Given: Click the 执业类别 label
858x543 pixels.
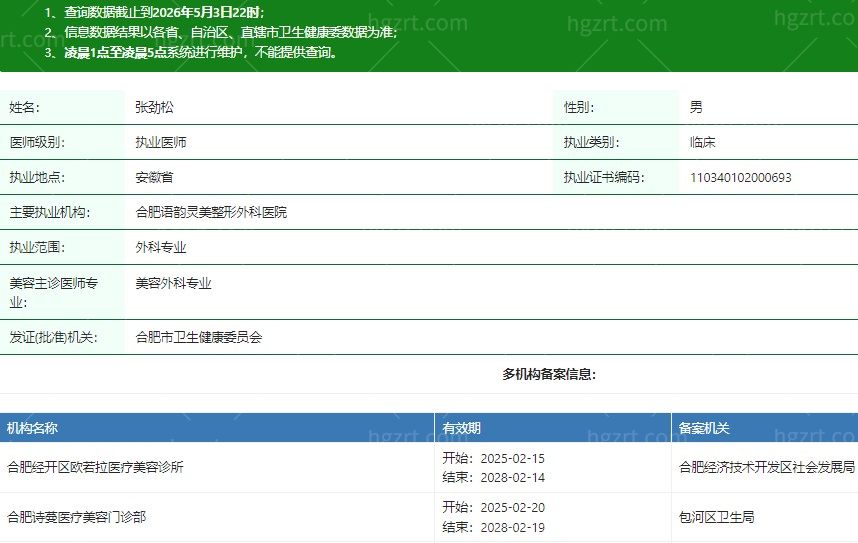Looking at the screenshot, I should coord(592,142).
